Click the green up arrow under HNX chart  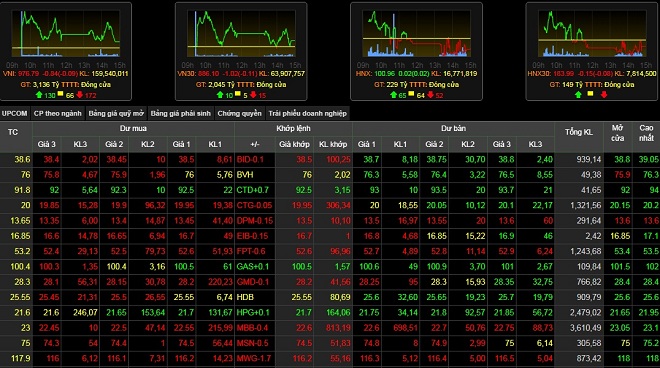pos(394,95)
